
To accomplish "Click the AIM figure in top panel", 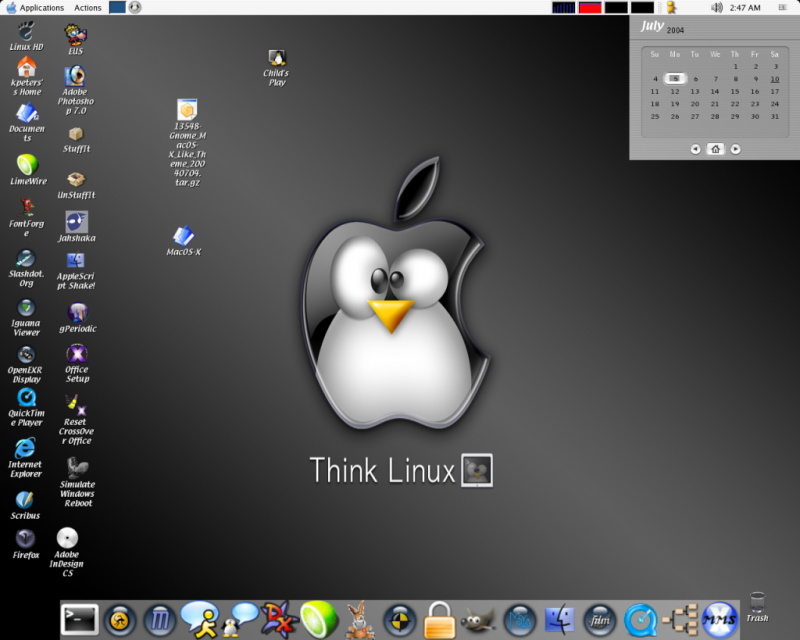I will 671,8.
